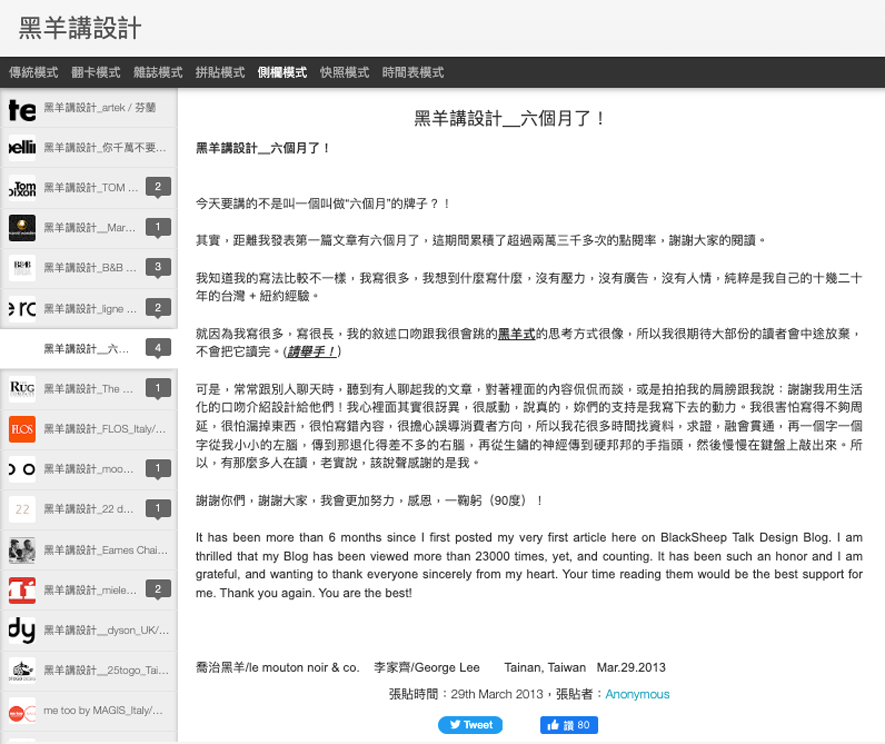The image size is (885, 744).
Task: Click the Rug Company logo icon
Action: point(22,388)
